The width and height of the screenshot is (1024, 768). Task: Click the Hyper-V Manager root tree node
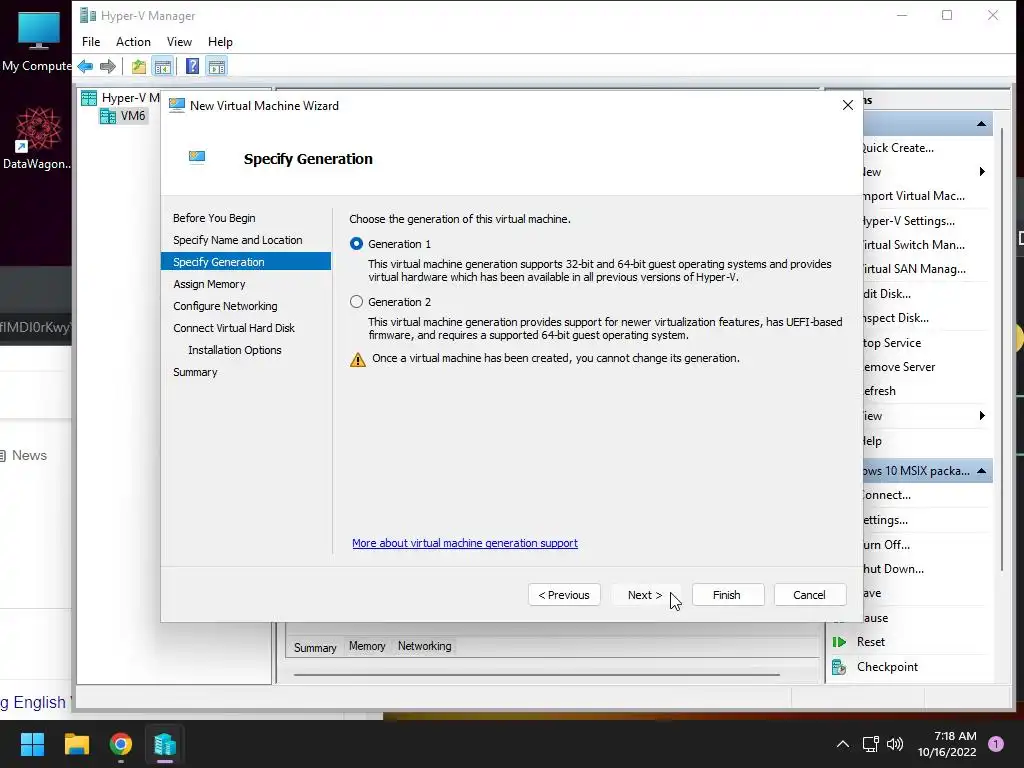point(121,98)
